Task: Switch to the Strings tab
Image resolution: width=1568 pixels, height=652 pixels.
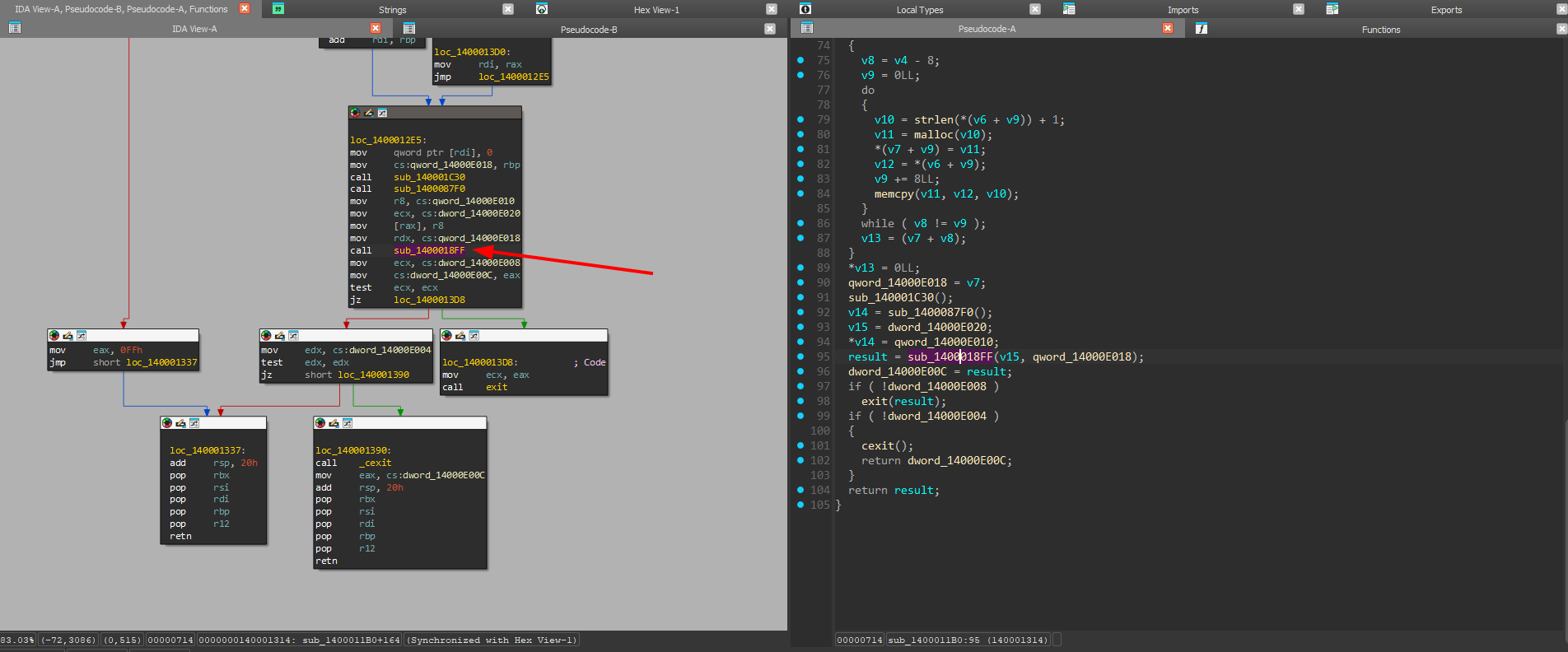Action: tap(392, 10)
